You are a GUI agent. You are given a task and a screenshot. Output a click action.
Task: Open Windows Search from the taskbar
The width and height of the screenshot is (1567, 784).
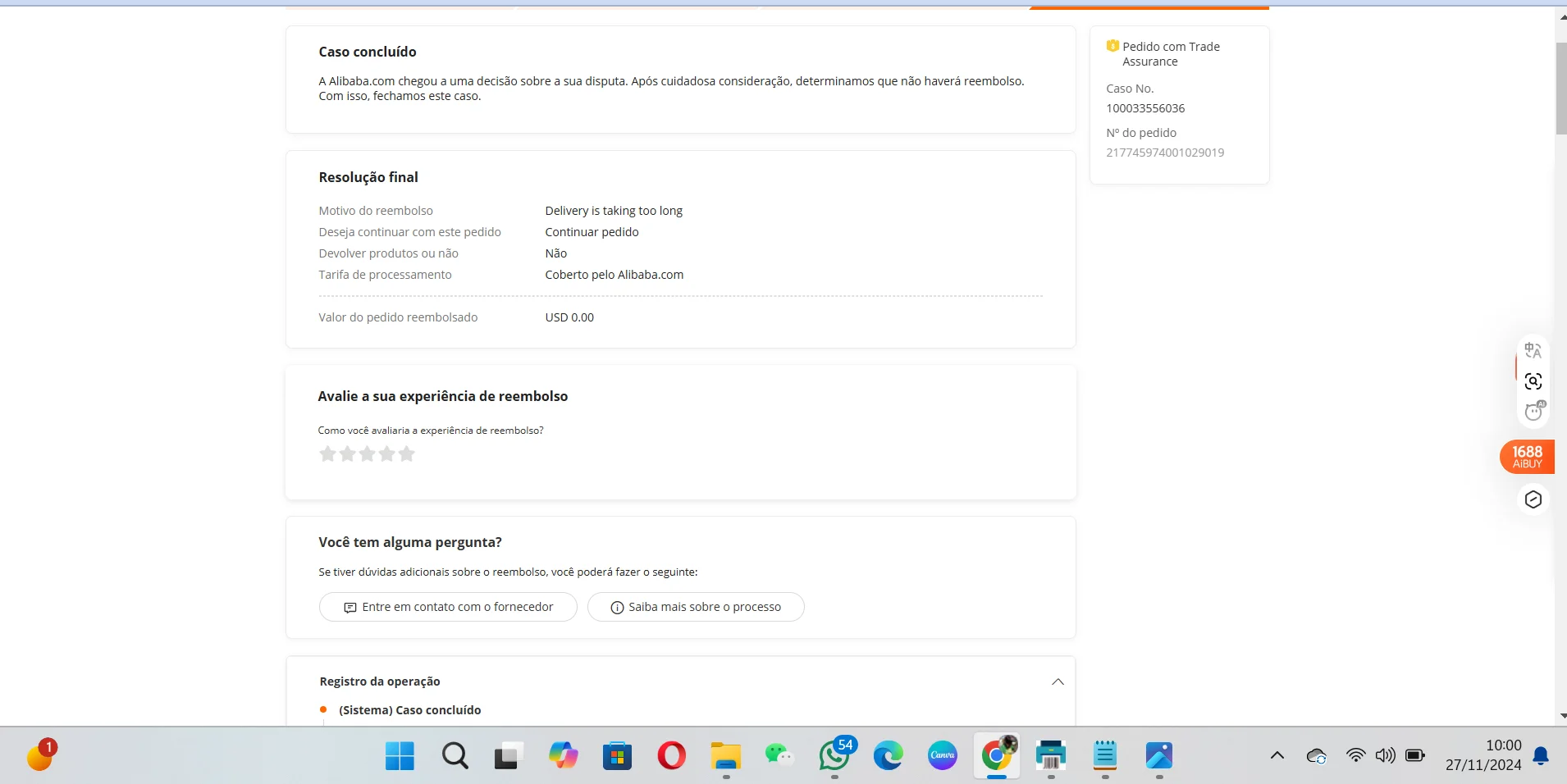point(455,755)
